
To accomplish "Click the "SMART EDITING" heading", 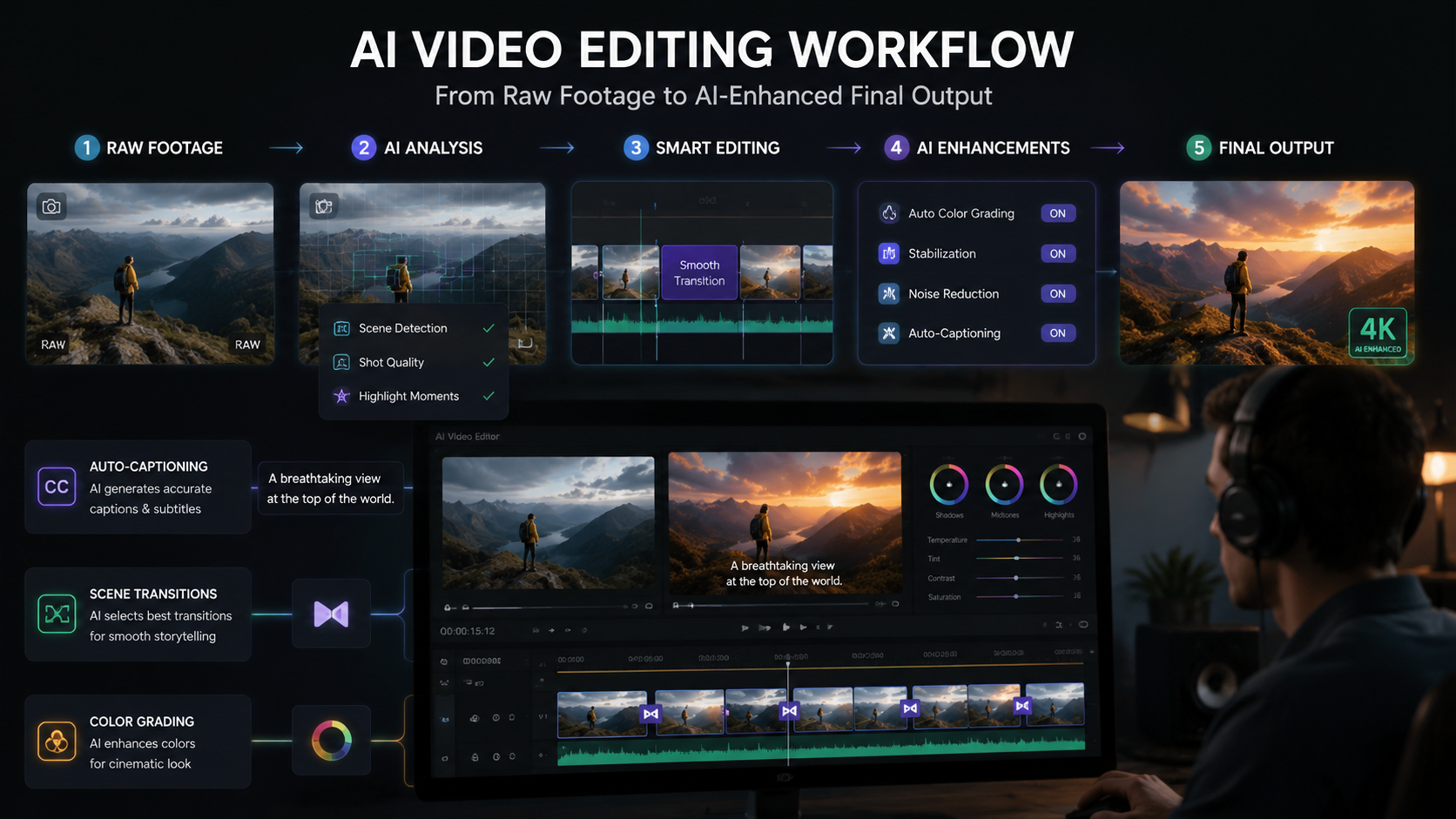I will click(718, 148).
